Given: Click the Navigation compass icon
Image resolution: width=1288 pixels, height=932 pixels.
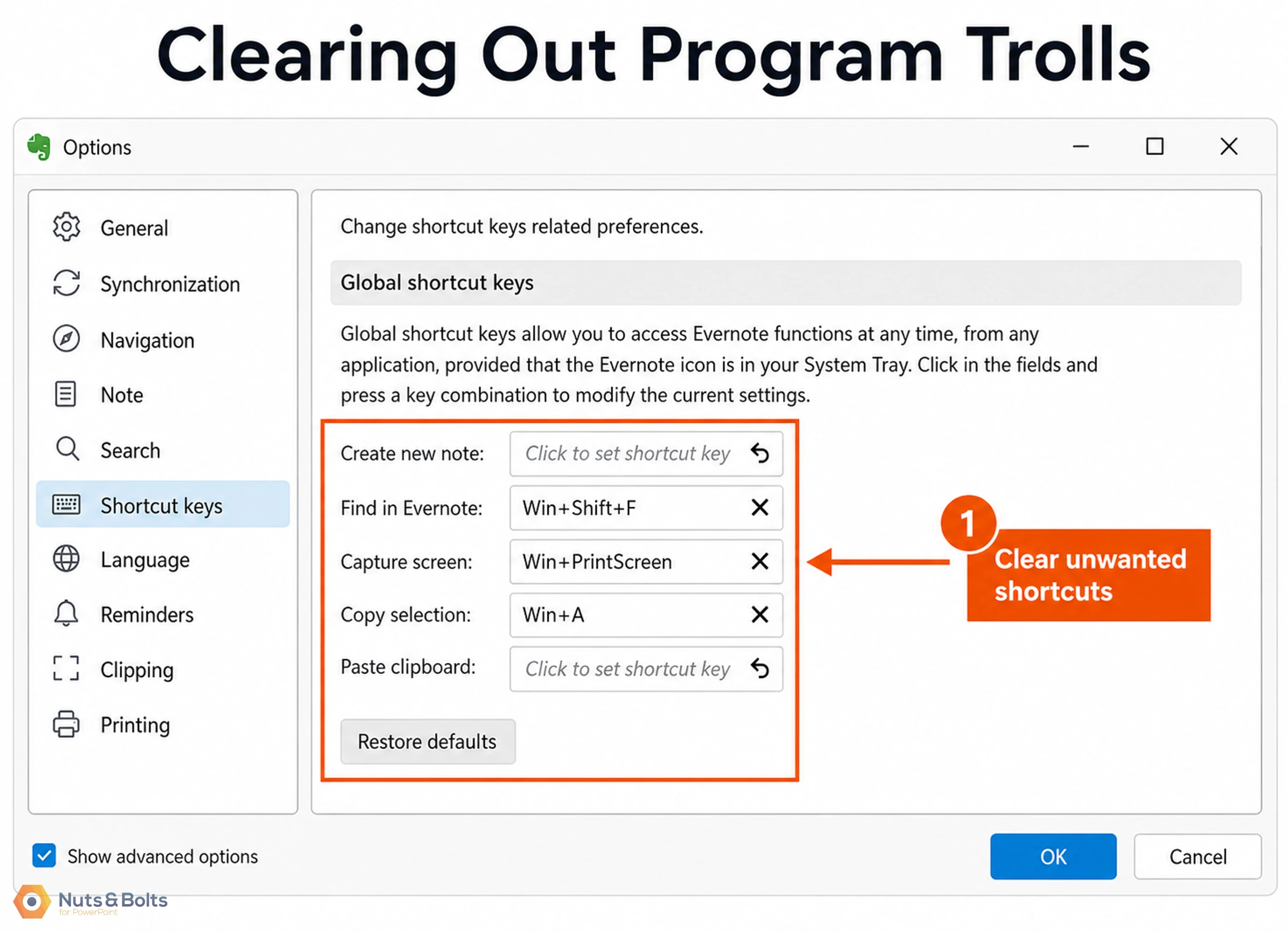Looking at the screenshot, I should click(x=67, y=339).
